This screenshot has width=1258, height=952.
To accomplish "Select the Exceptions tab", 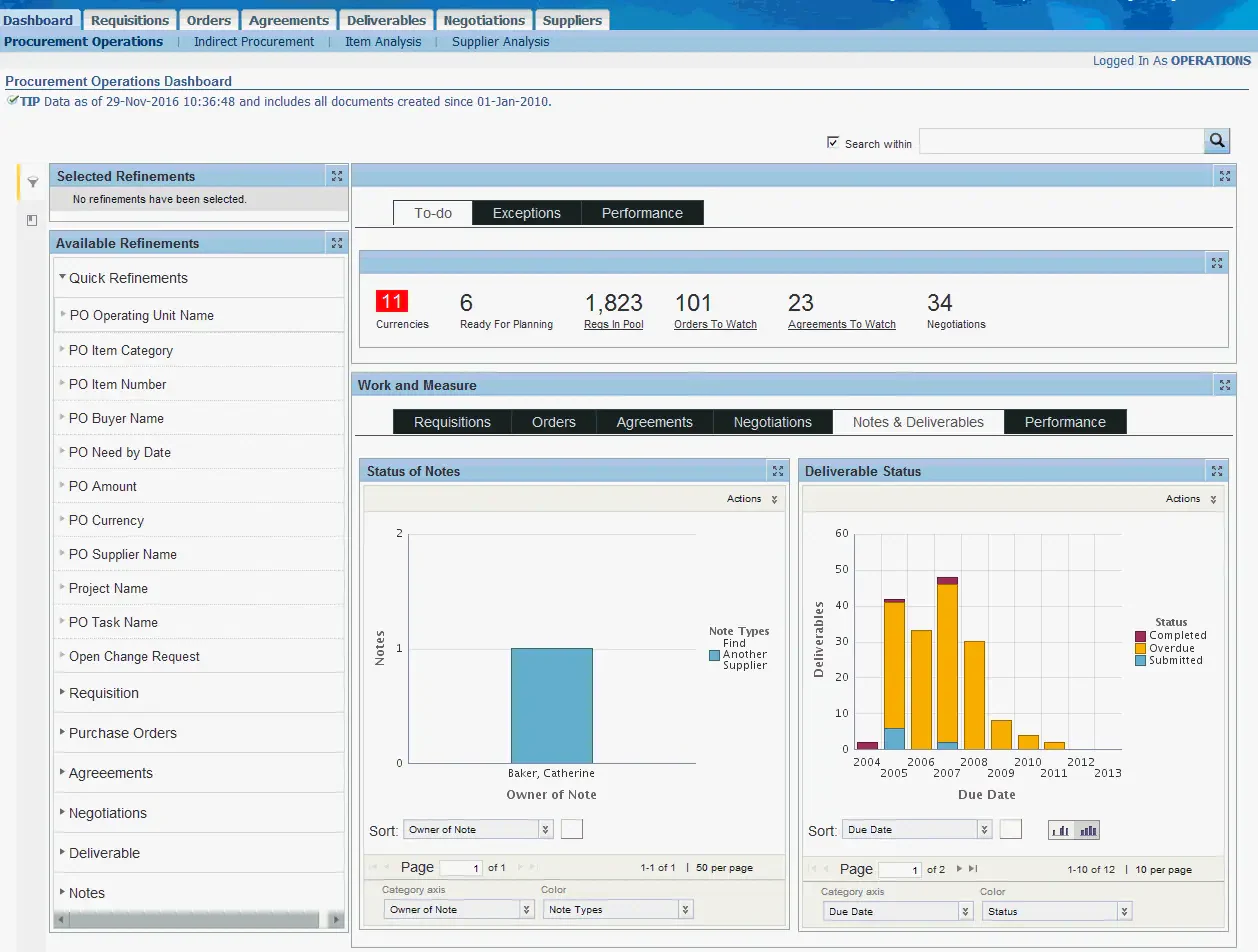I will tap(527, 213).
